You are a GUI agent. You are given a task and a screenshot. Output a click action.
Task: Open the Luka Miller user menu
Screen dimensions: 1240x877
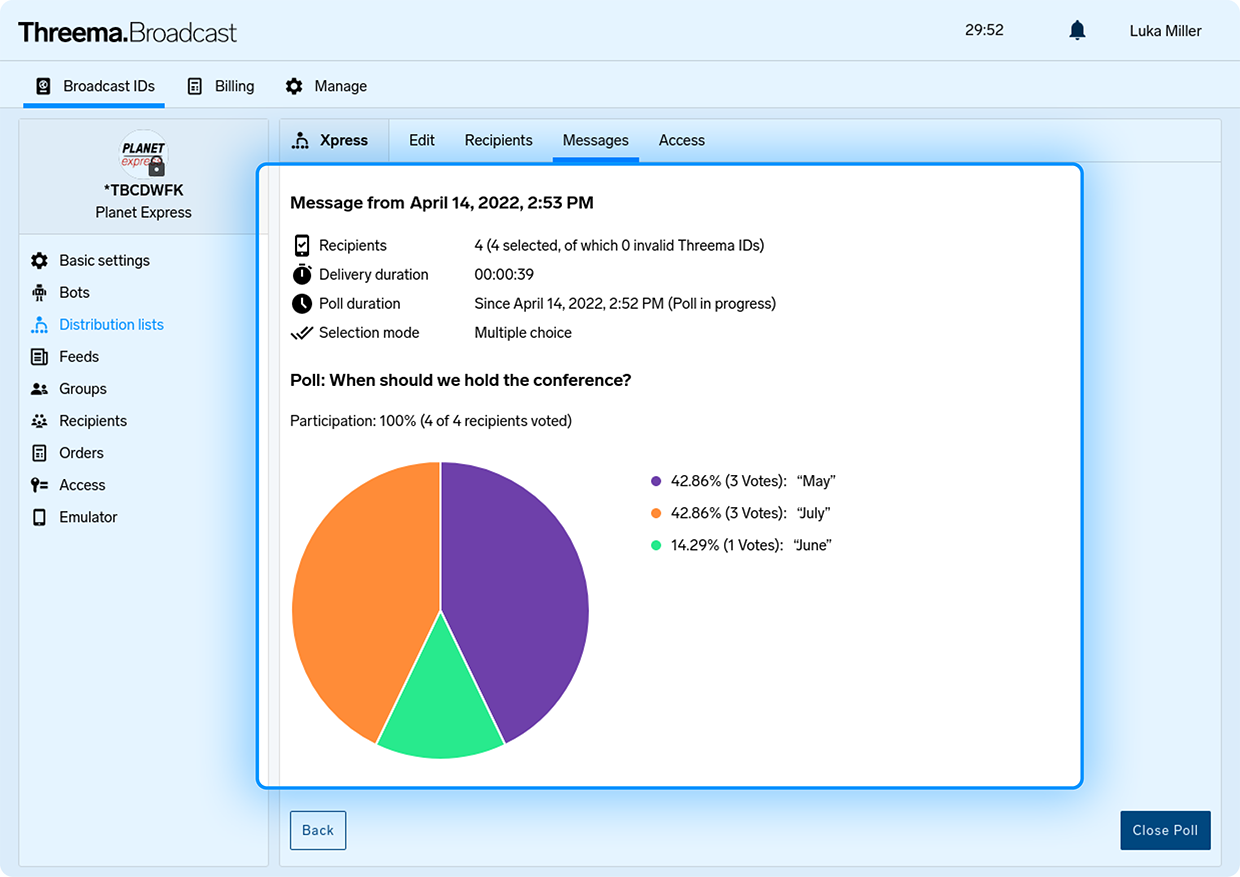[x=1165, y=31]
